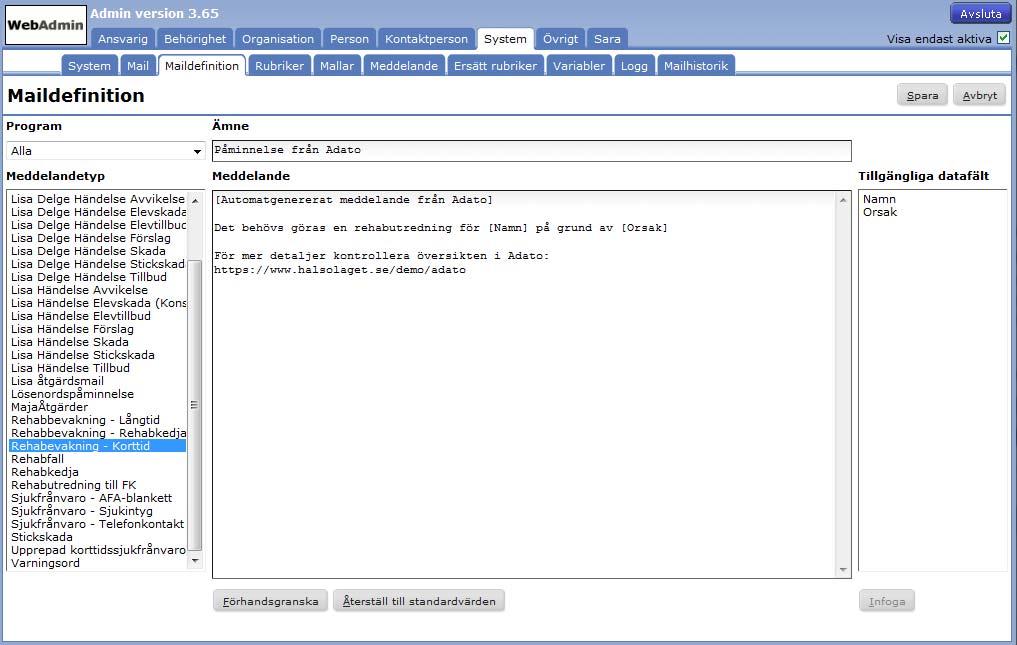Open the Program dropdown showing Alla
This screenshot has height=645, width=1017.
[106, 151]
